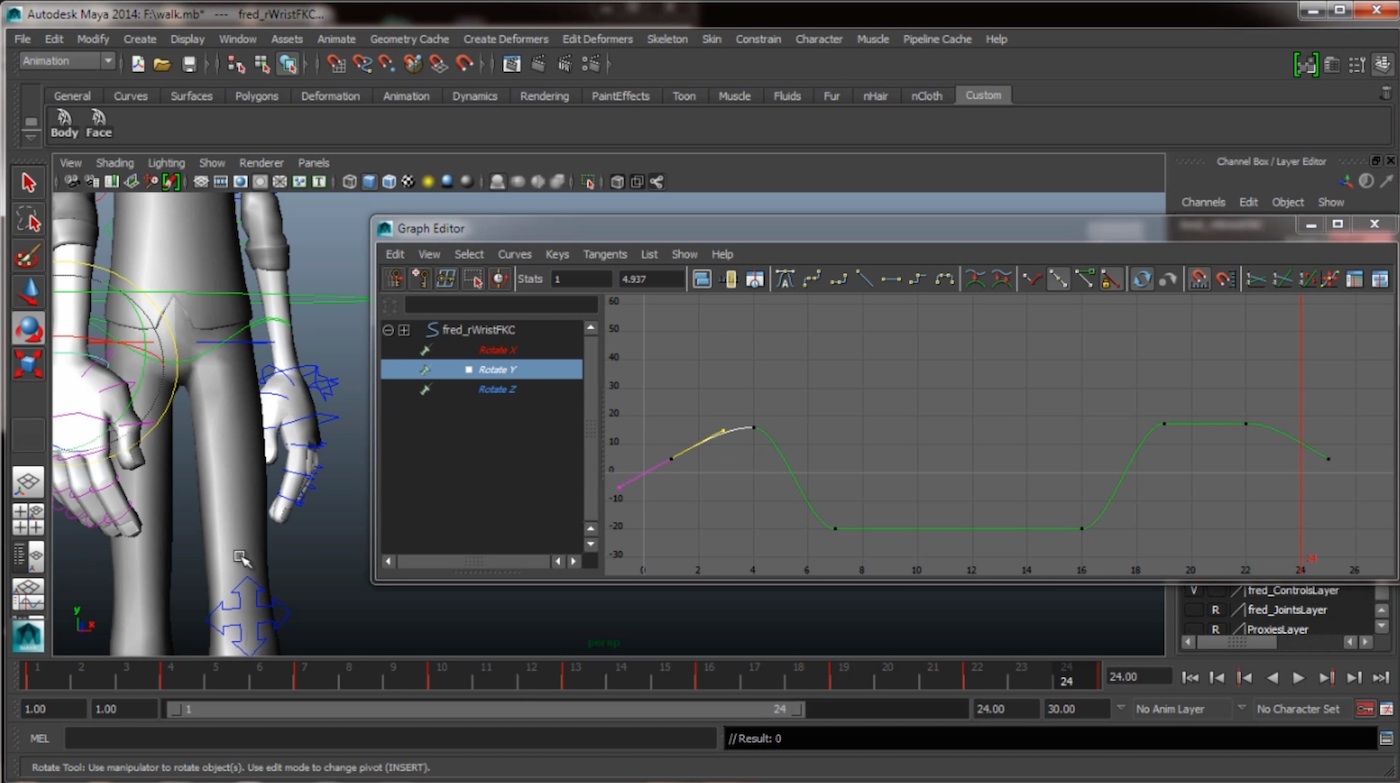Click the Face button under the shelf
This screenshot has height=783, width=1400.
[98, 124]
